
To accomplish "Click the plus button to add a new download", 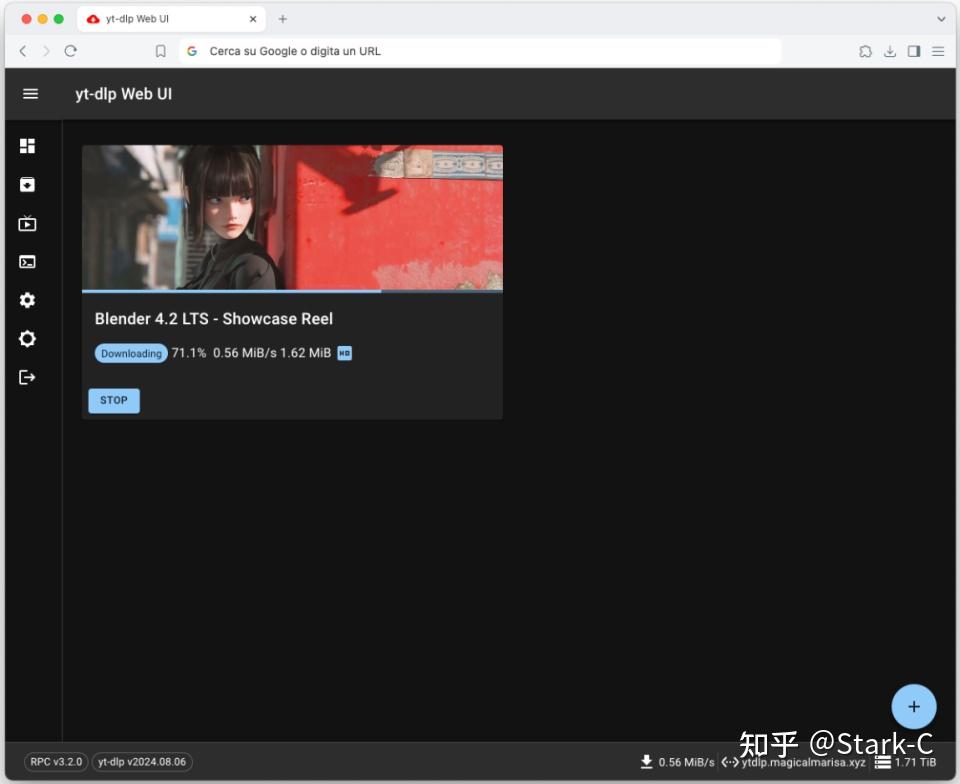I will pyautogui.click(x=913, y=706).
